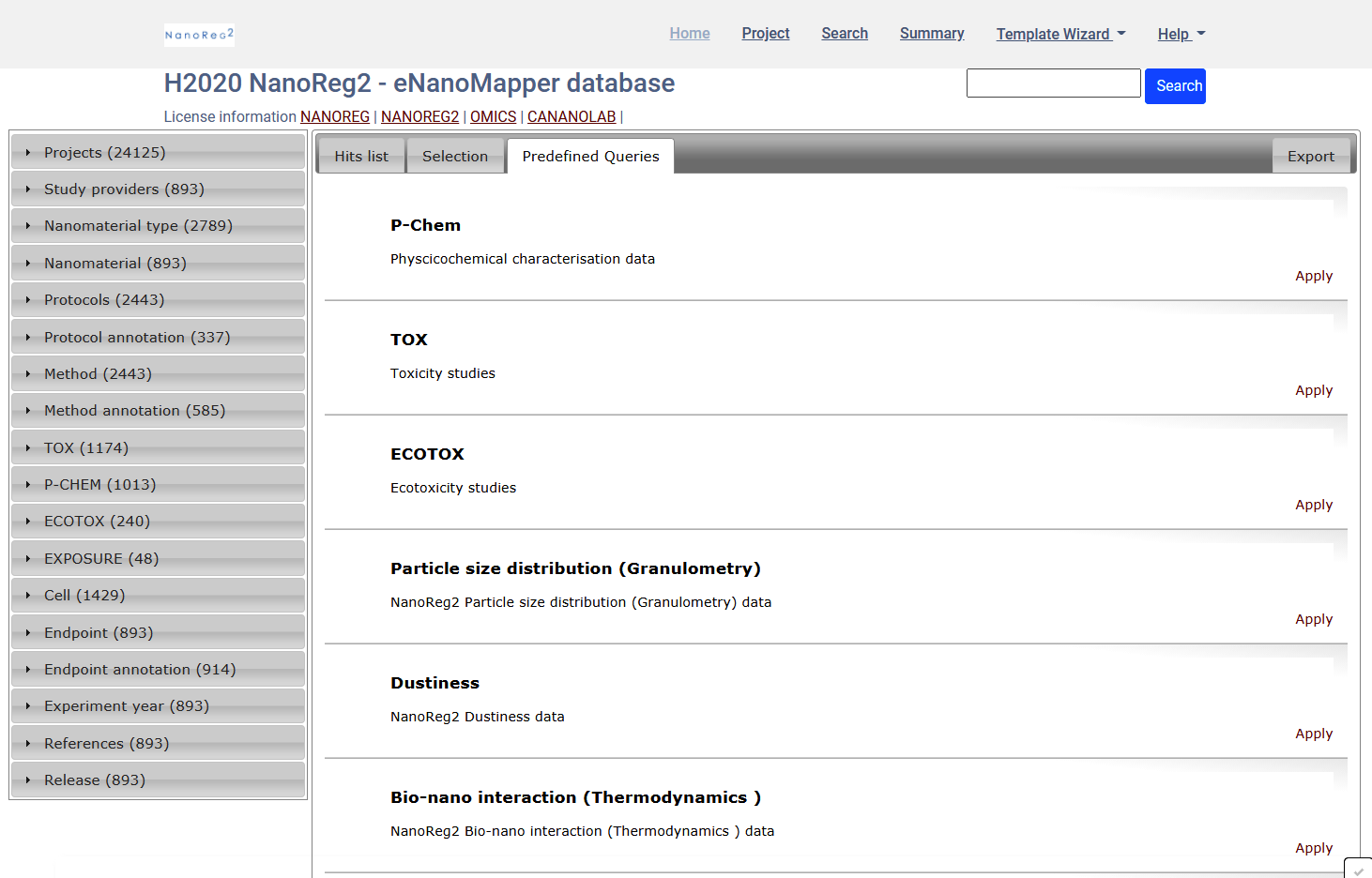Click inside the search input field
This screenshot has width=1372, height=878.
[1053, 83]
